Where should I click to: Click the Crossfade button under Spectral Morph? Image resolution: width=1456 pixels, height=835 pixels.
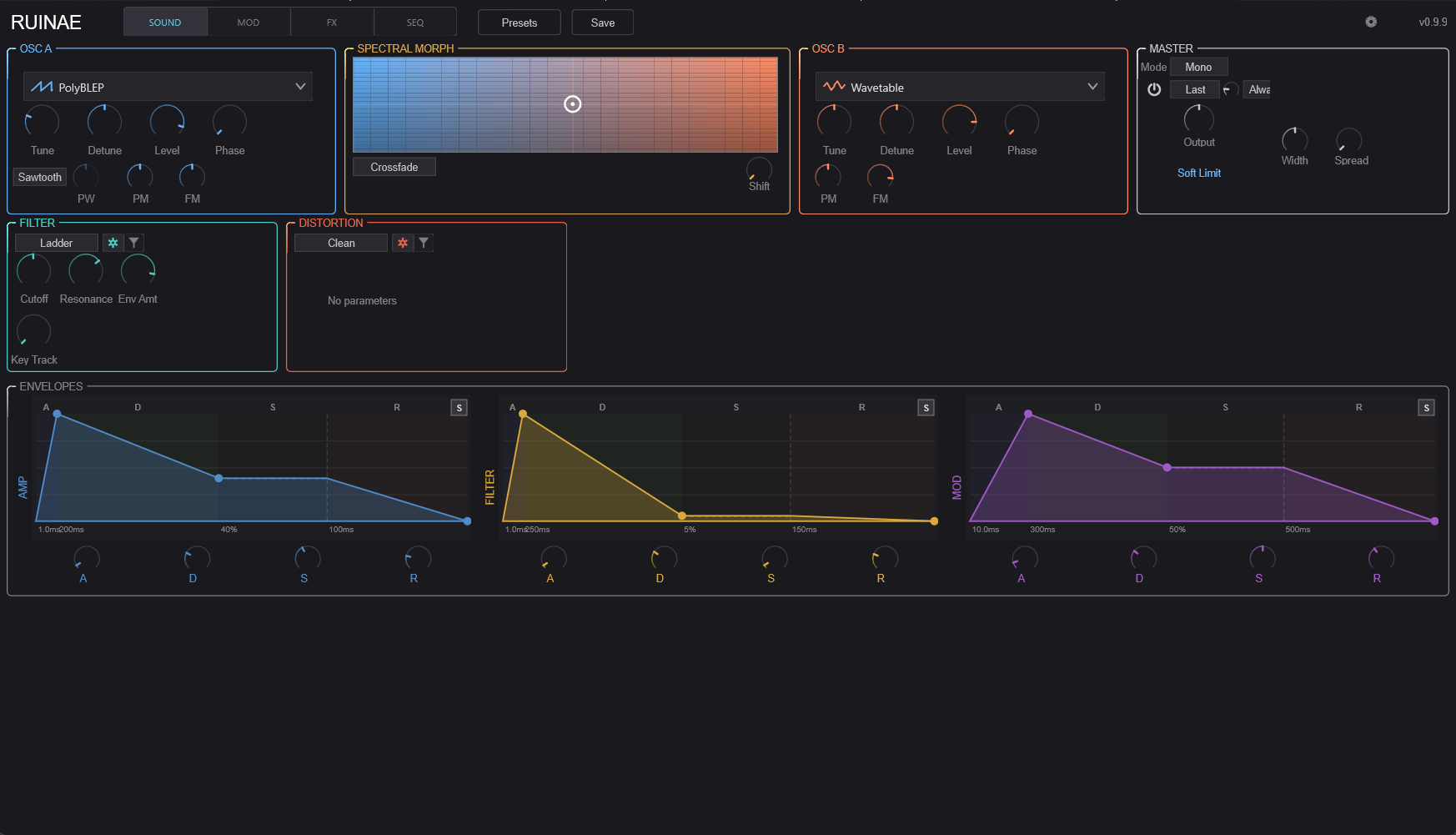[394, 166]
